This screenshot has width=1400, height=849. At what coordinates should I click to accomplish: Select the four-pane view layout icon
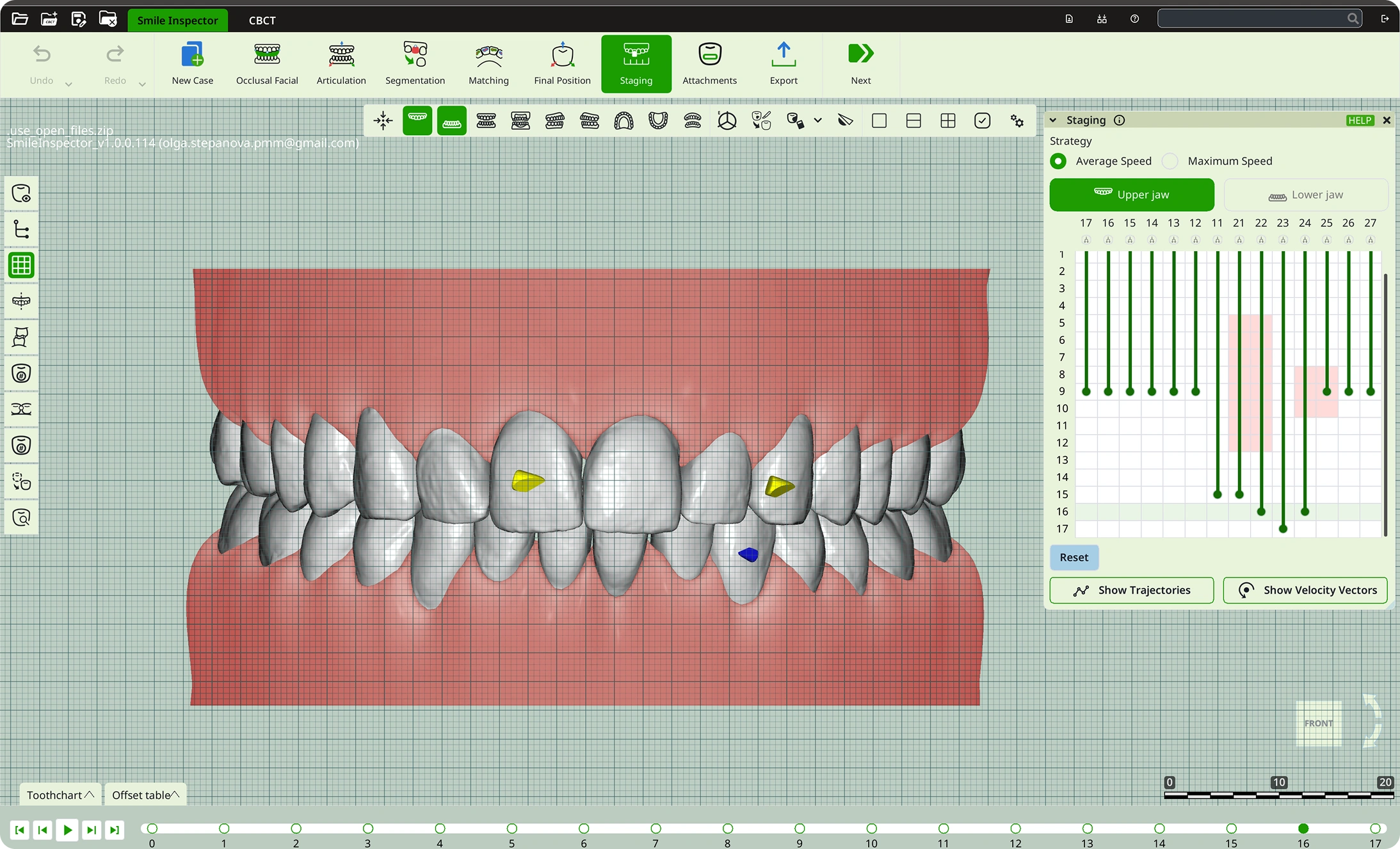pyautogui.click(x=947, y=120)
